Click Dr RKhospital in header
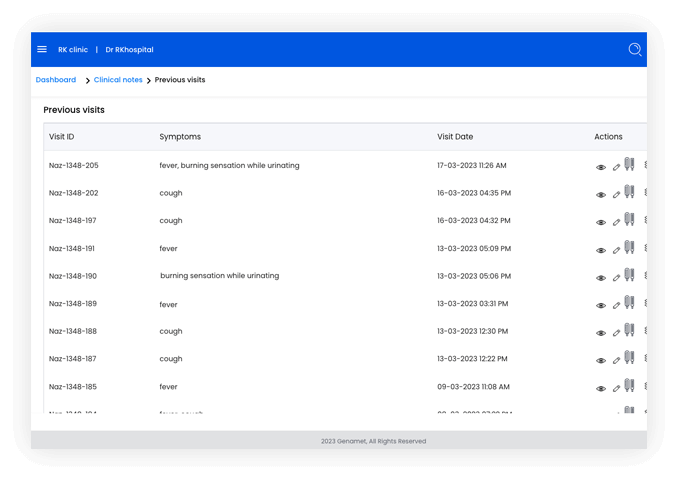Screen dimensions: 679x481 point(129,49)
